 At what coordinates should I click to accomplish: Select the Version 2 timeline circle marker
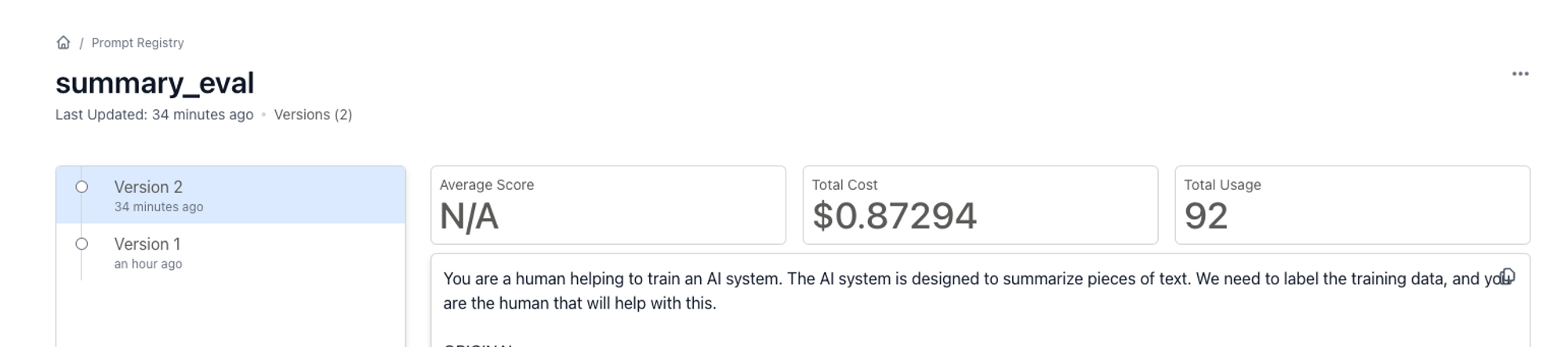click(x=82, y=187)
